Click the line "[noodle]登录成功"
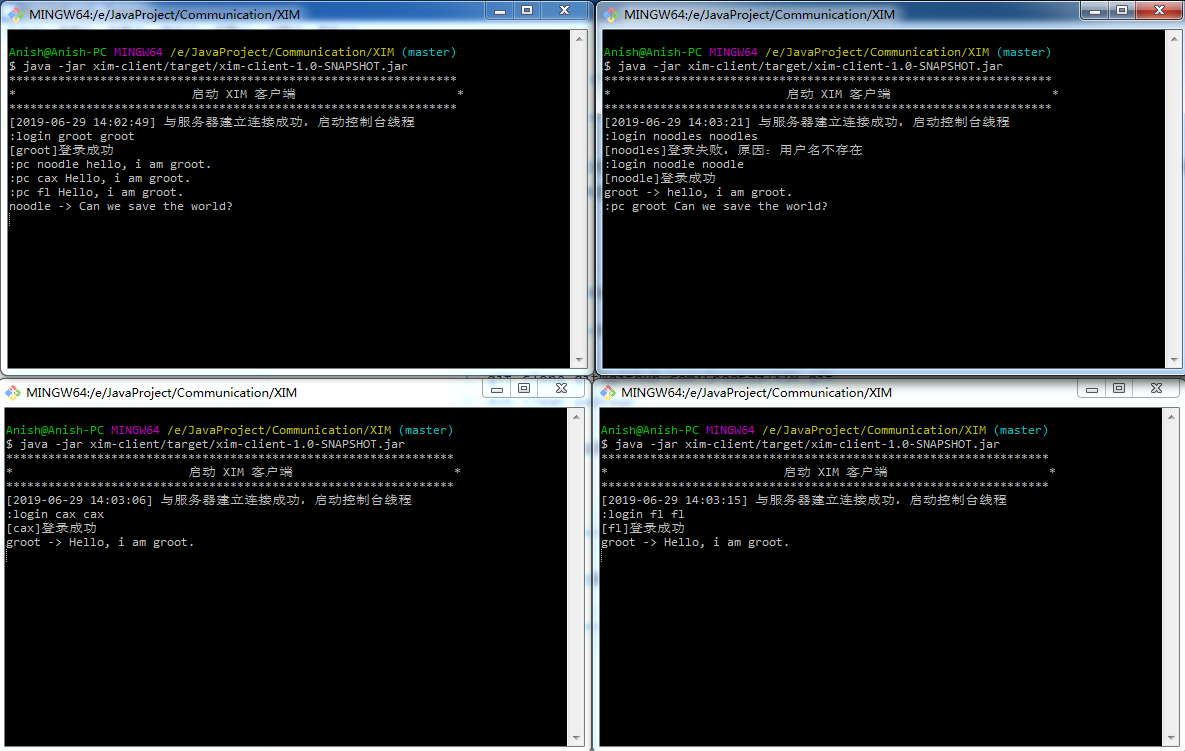The image size is (1185, 751). 660,178
